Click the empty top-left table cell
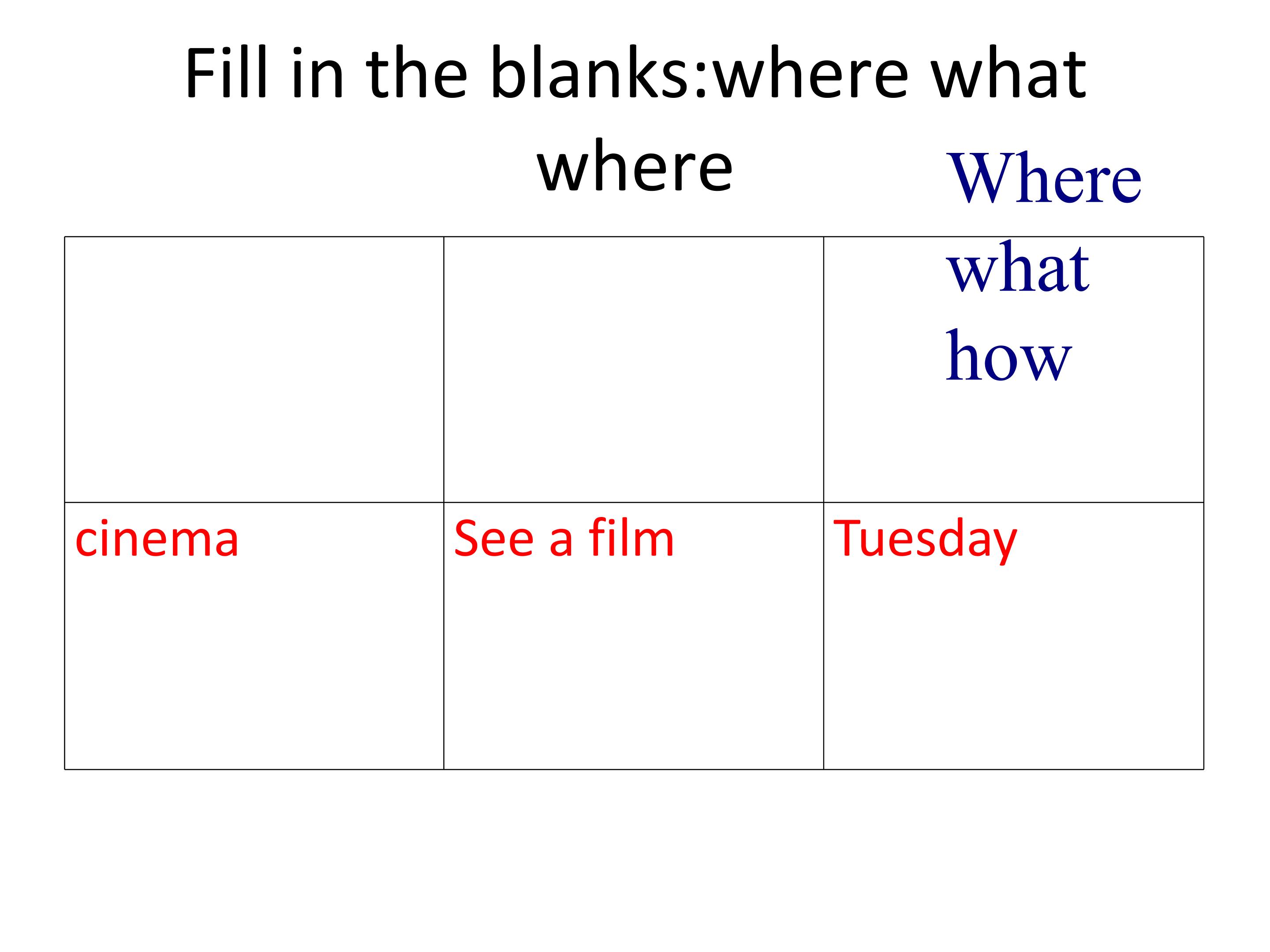The width and height of the screenshot is (1270, 952). coord(254,369)
